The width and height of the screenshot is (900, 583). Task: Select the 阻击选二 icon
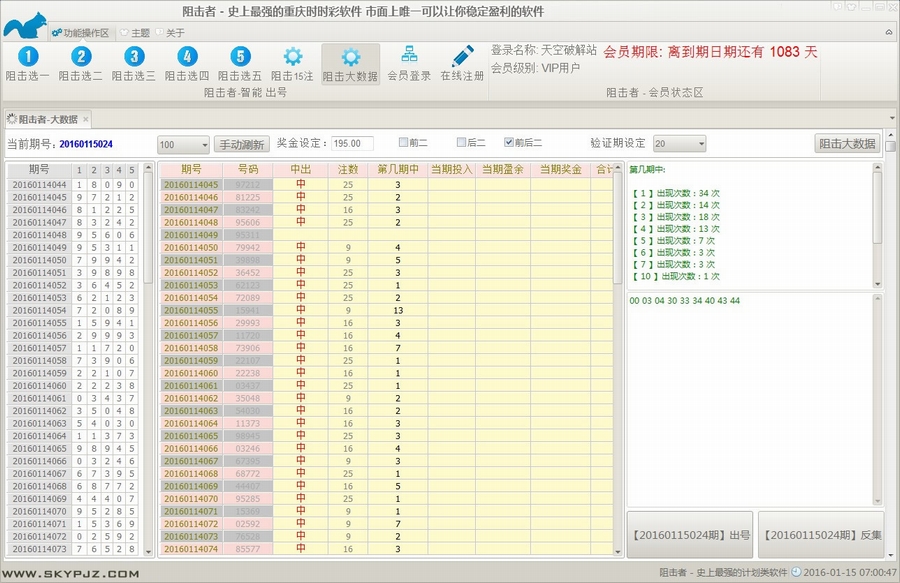tap(82, 58)
